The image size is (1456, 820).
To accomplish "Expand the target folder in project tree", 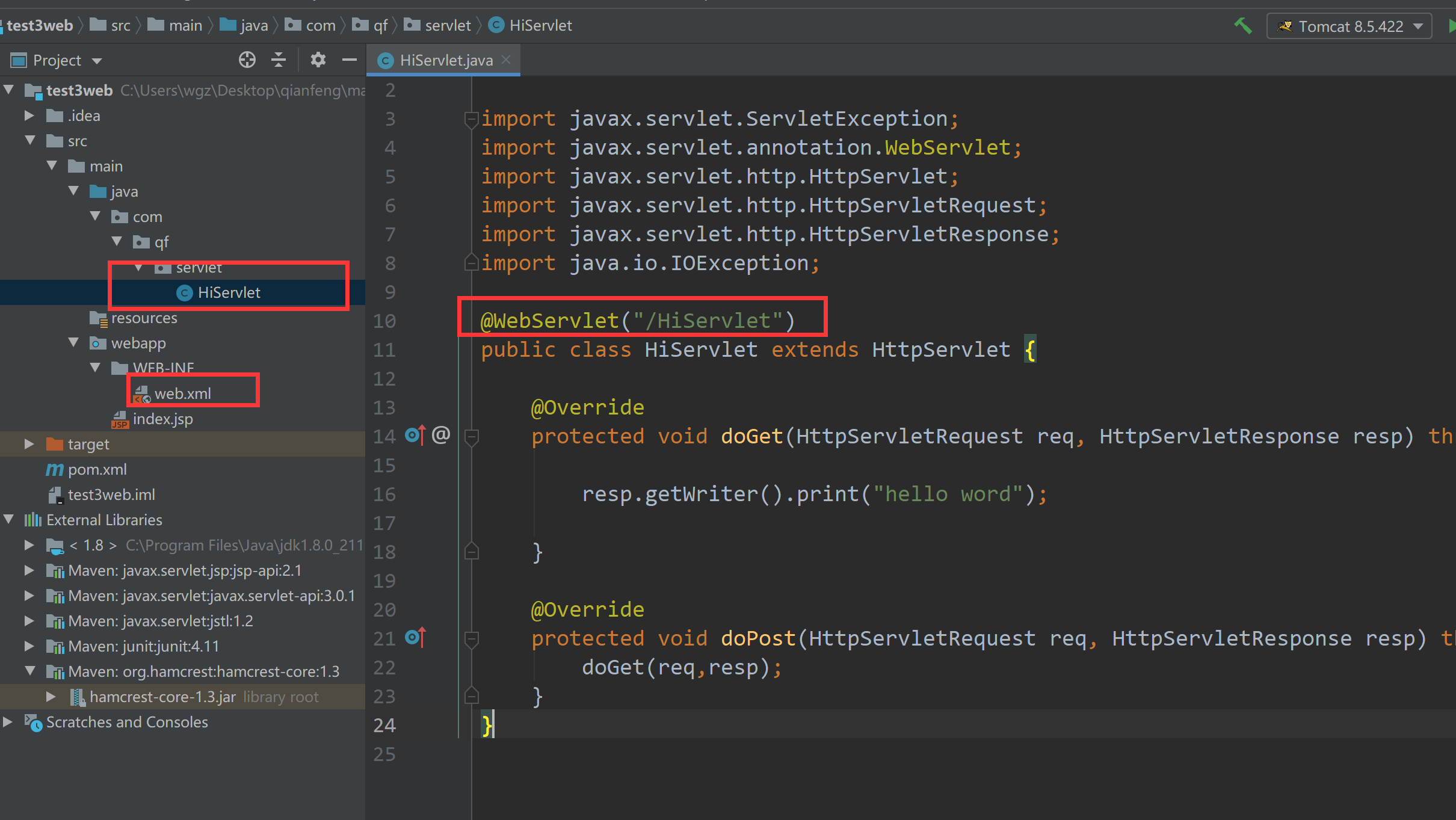I will pos(29,444).
